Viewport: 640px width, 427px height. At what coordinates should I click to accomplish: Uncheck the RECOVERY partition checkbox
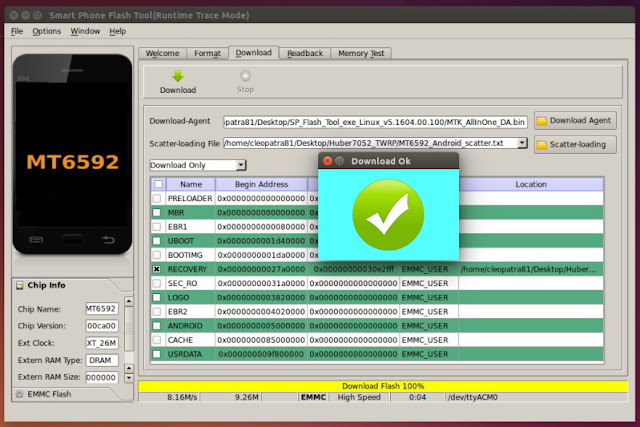(157, 269)
